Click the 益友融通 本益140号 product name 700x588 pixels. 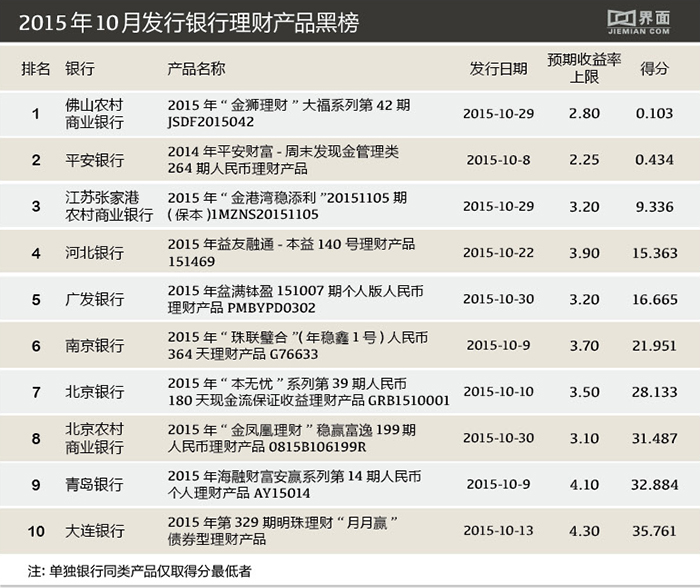pyautogui.click(x=291, y=253)
